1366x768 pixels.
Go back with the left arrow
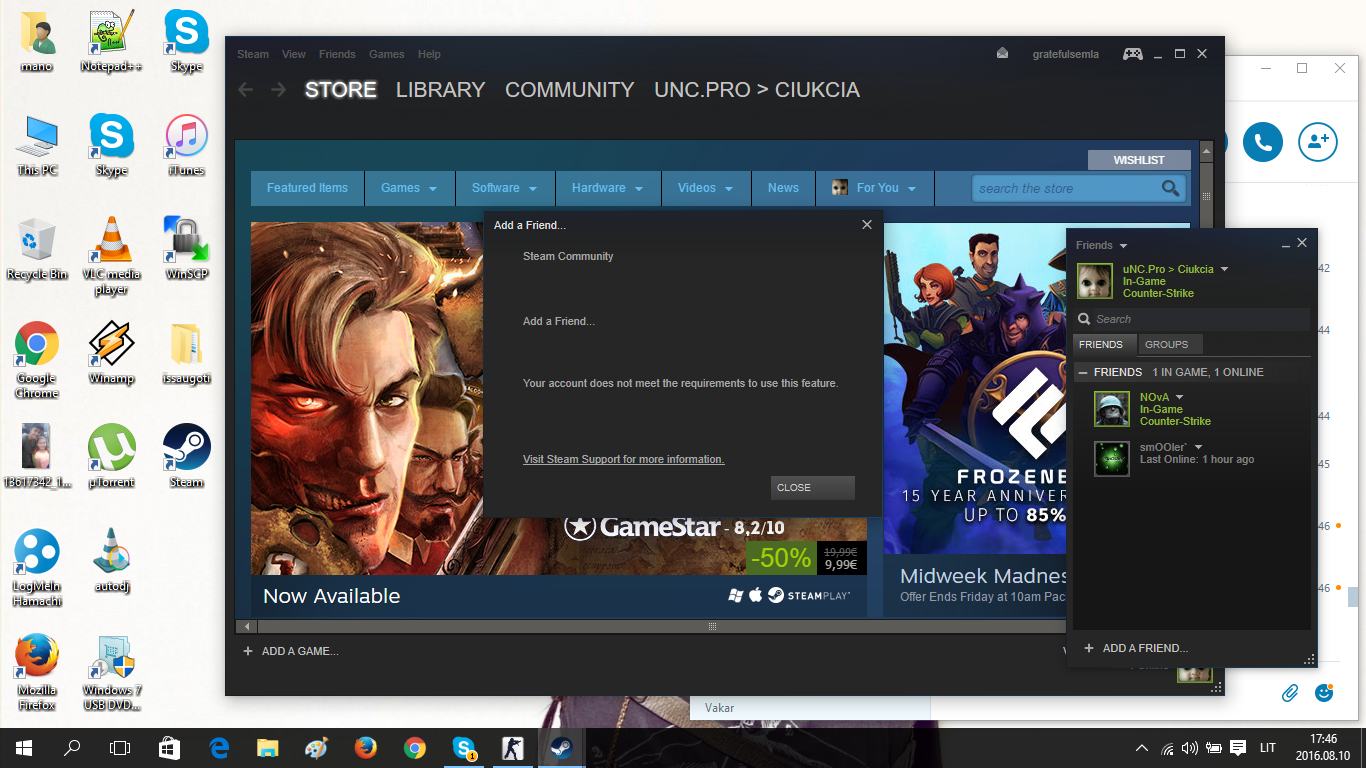coord(246,90)
